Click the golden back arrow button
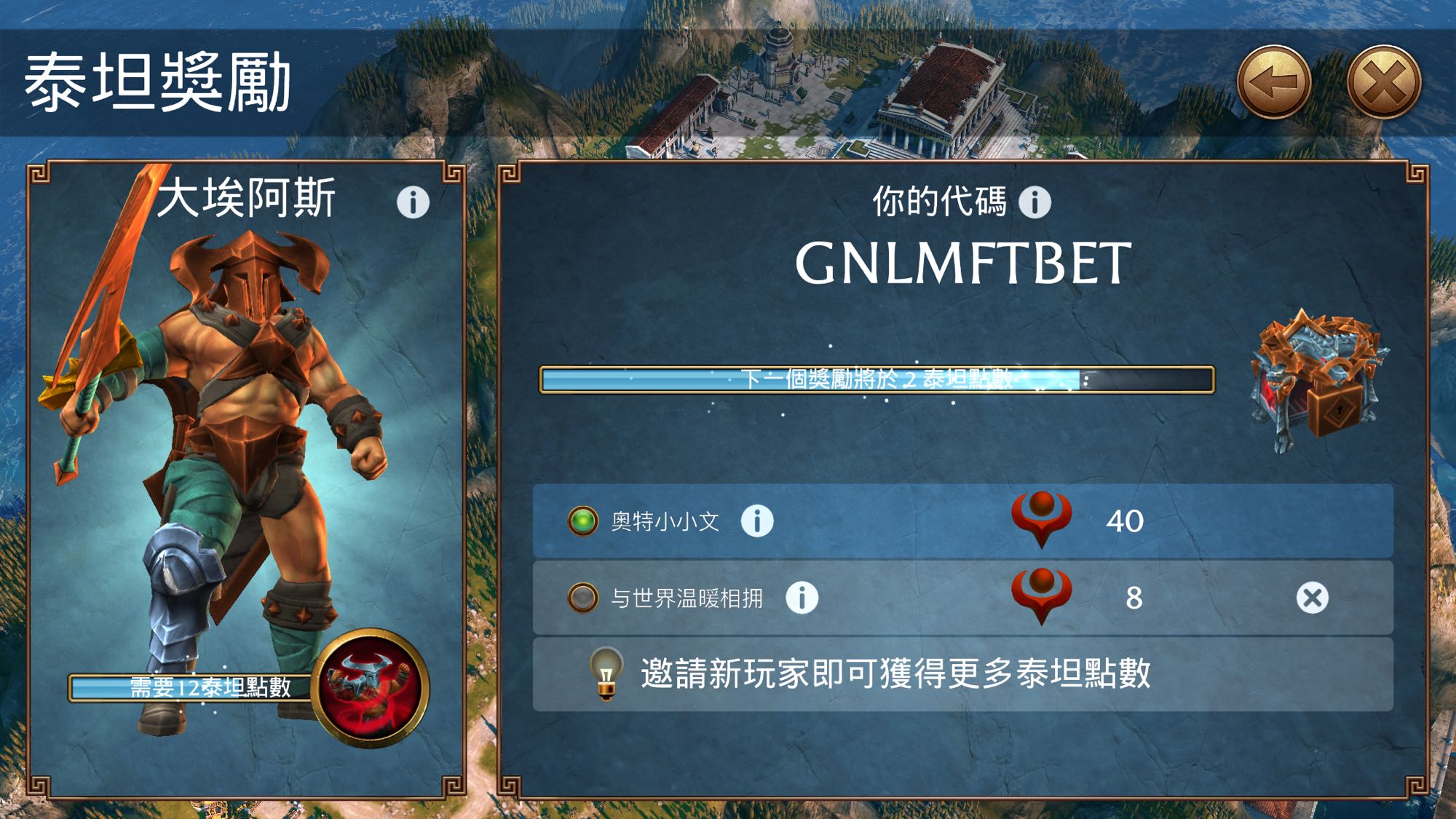 [x=1274, y=82]
